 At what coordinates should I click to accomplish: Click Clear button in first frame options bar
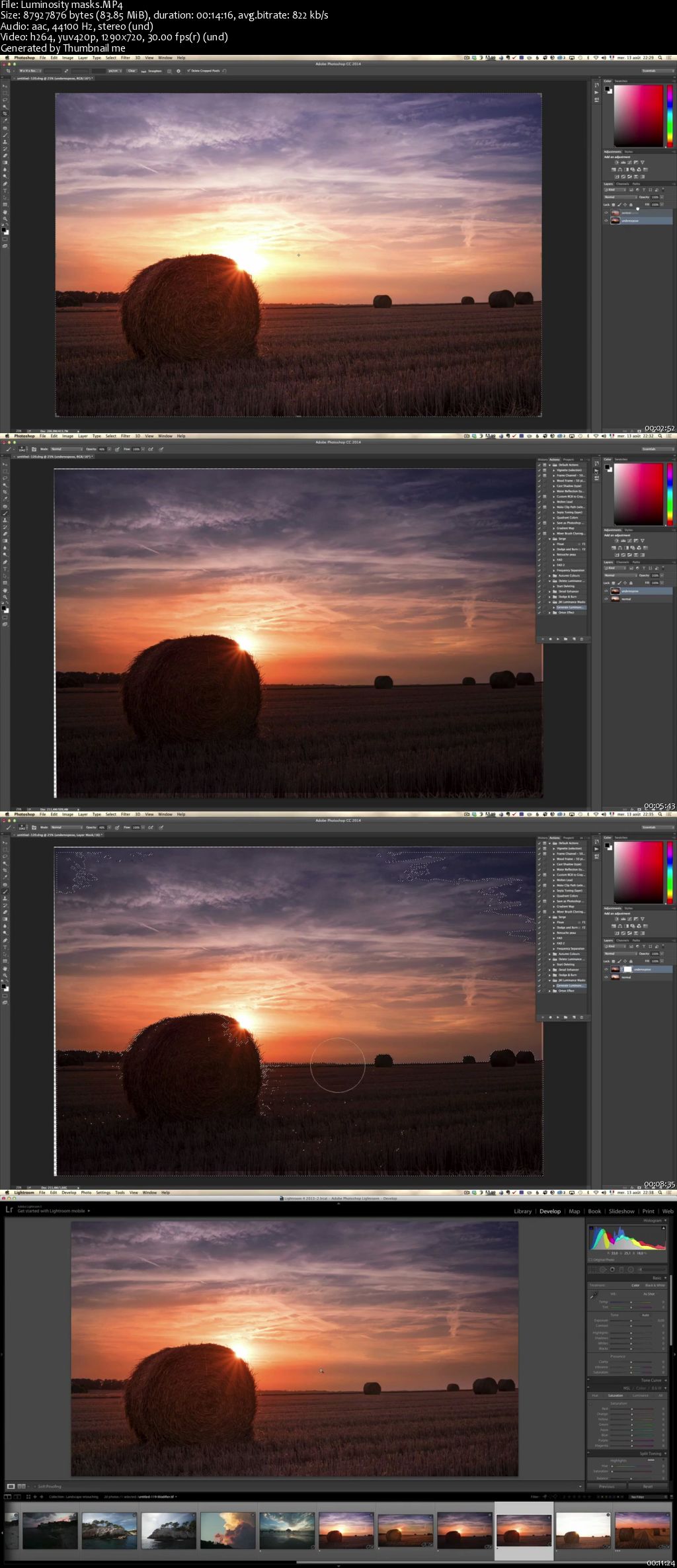point(132,71)
